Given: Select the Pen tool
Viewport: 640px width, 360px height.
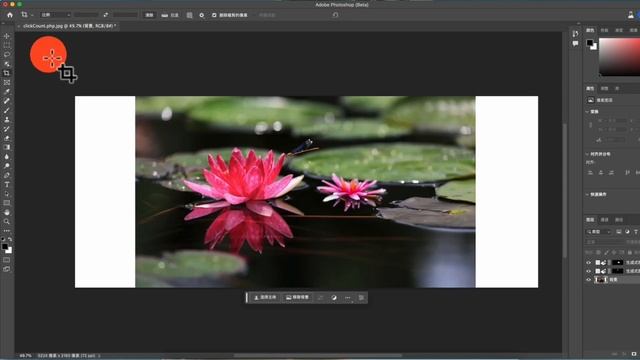Looking at the screenshot, I should click(7, 175).
